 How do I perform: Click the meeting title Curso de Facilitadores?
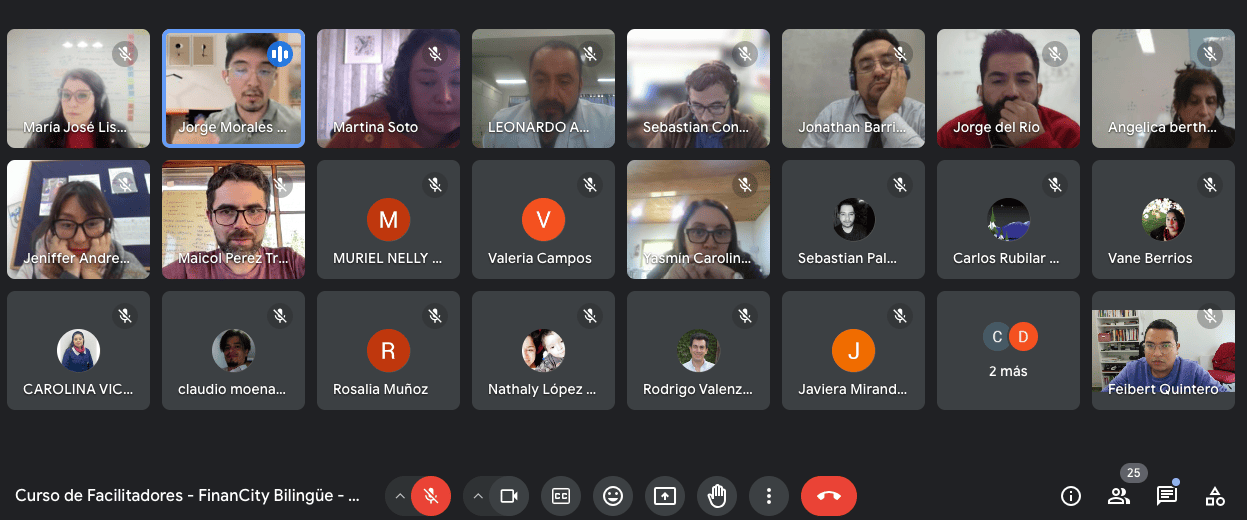[x=187, y=495]
